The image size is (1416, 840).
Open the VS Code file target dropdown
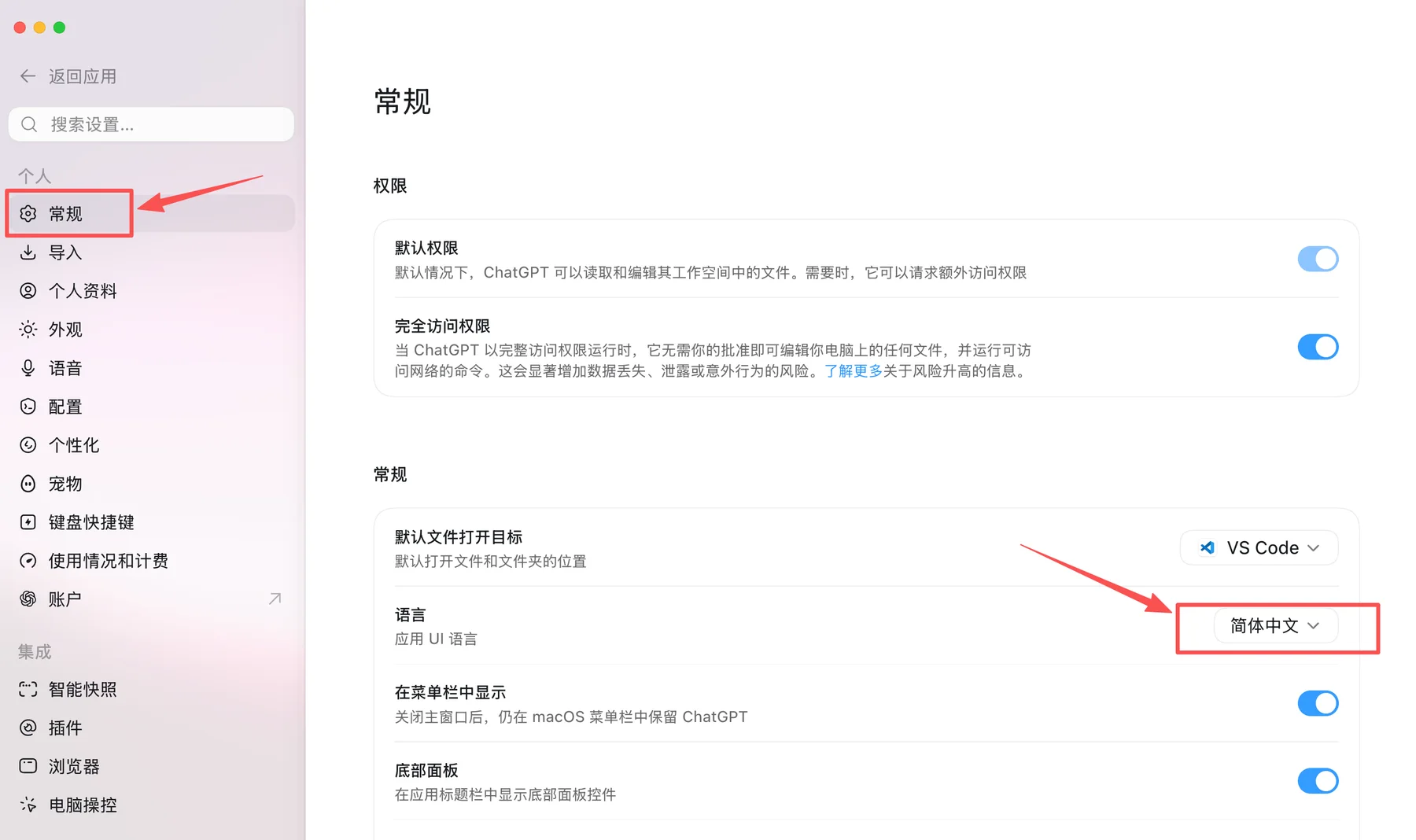pyautogui.click(x=1259, y=547)
